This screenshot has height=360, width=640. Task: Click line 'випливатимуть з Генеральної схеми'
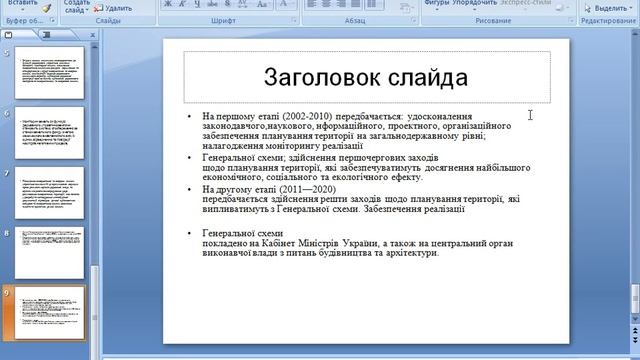coord(282,209)
